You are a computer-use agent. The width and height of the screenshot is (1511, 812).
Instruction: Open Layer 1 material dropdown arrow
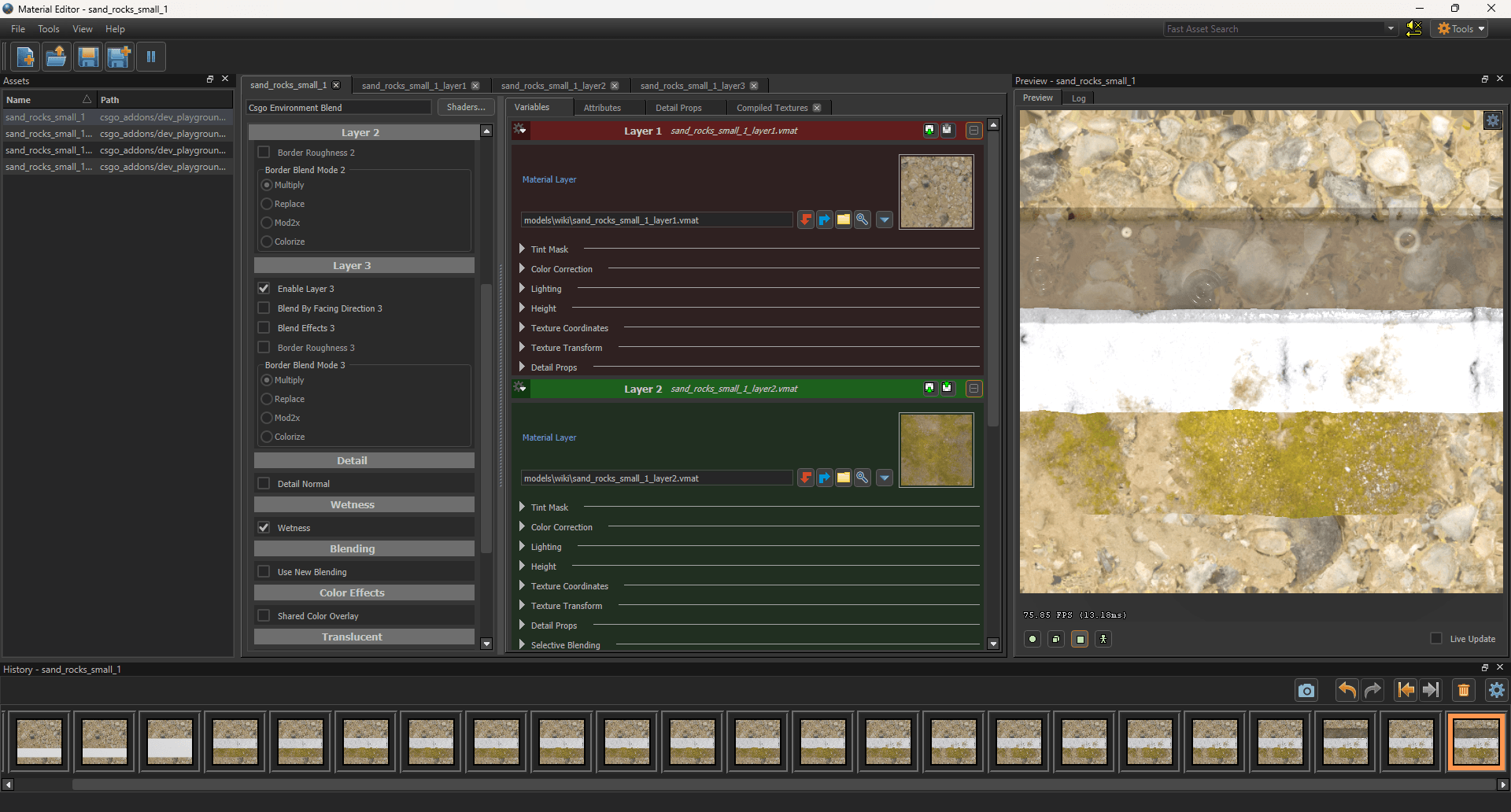(885, 220)
